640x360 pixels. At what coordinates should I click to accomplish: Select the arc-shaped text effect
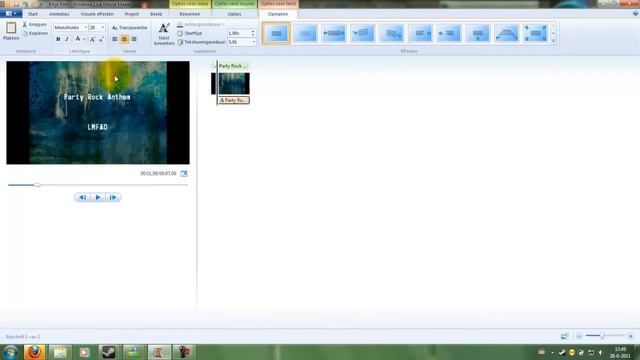[x=507, y=33]
